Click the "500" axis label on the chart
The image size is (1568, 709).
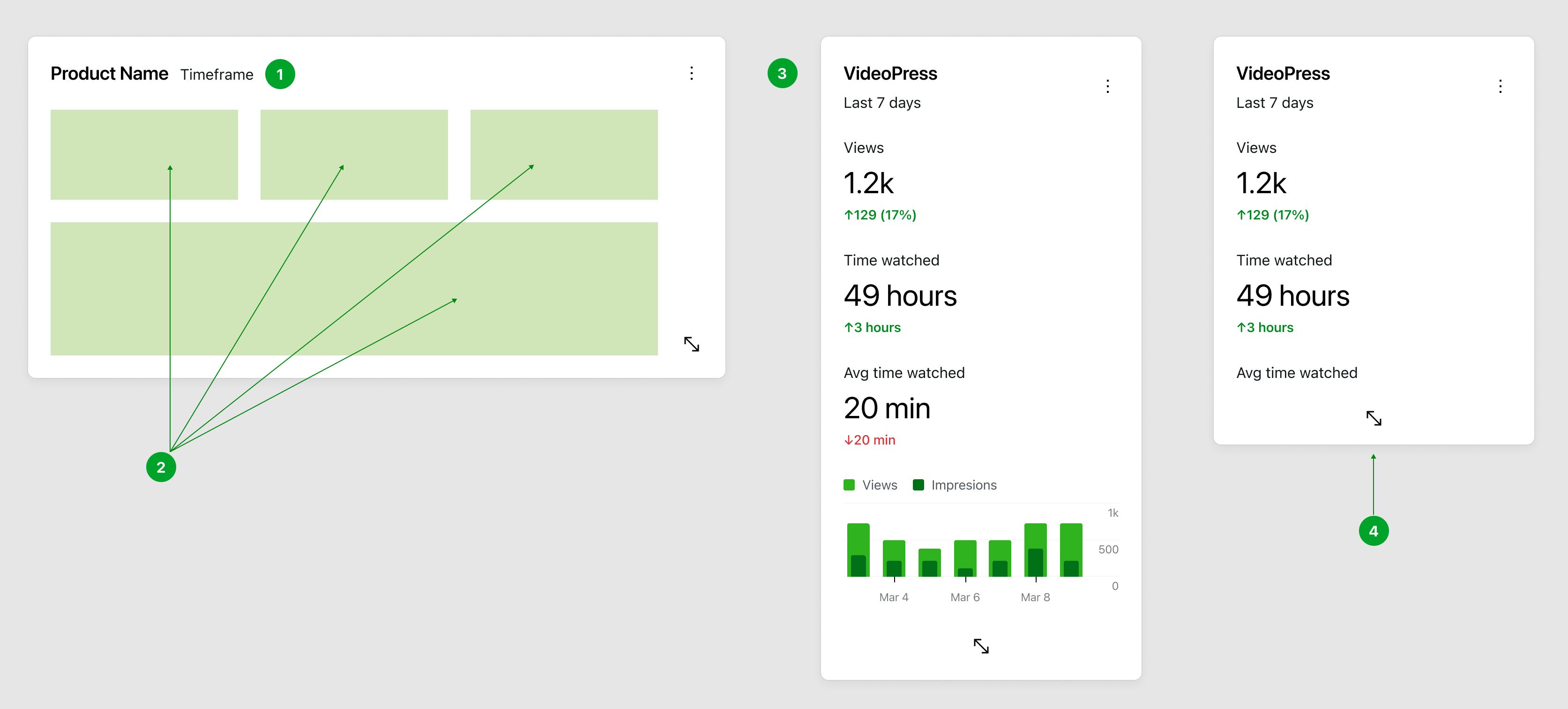(1108, 550)
